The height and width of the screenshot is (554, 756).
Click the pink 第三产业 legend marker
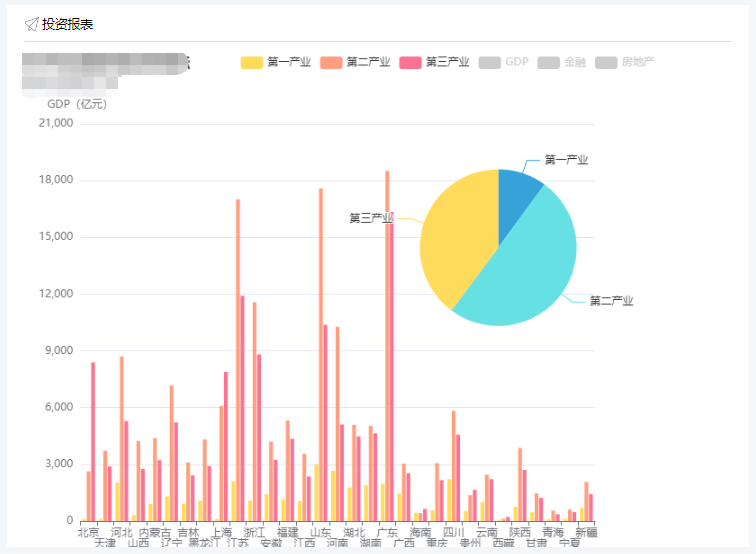tap(410, 63)
